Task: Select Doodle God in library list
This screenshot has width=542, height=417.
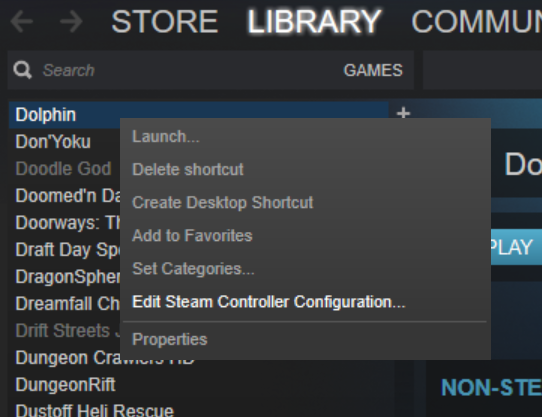Action: (x=64, y=169)
